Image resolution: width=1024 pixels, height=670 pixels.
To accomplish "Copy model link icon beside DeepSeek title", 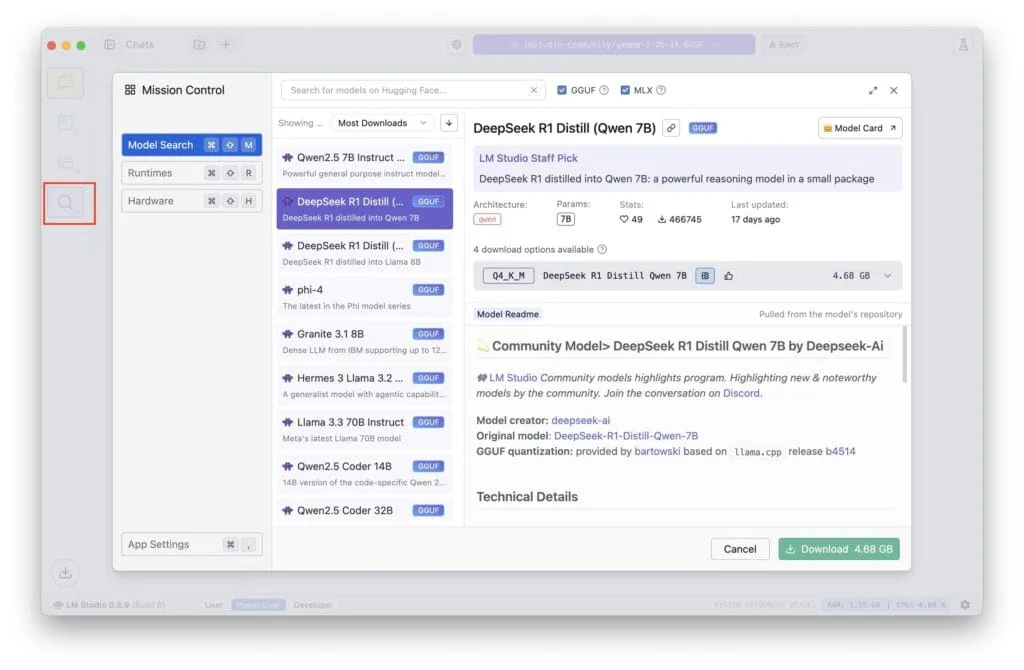I will tap(671, 128).
